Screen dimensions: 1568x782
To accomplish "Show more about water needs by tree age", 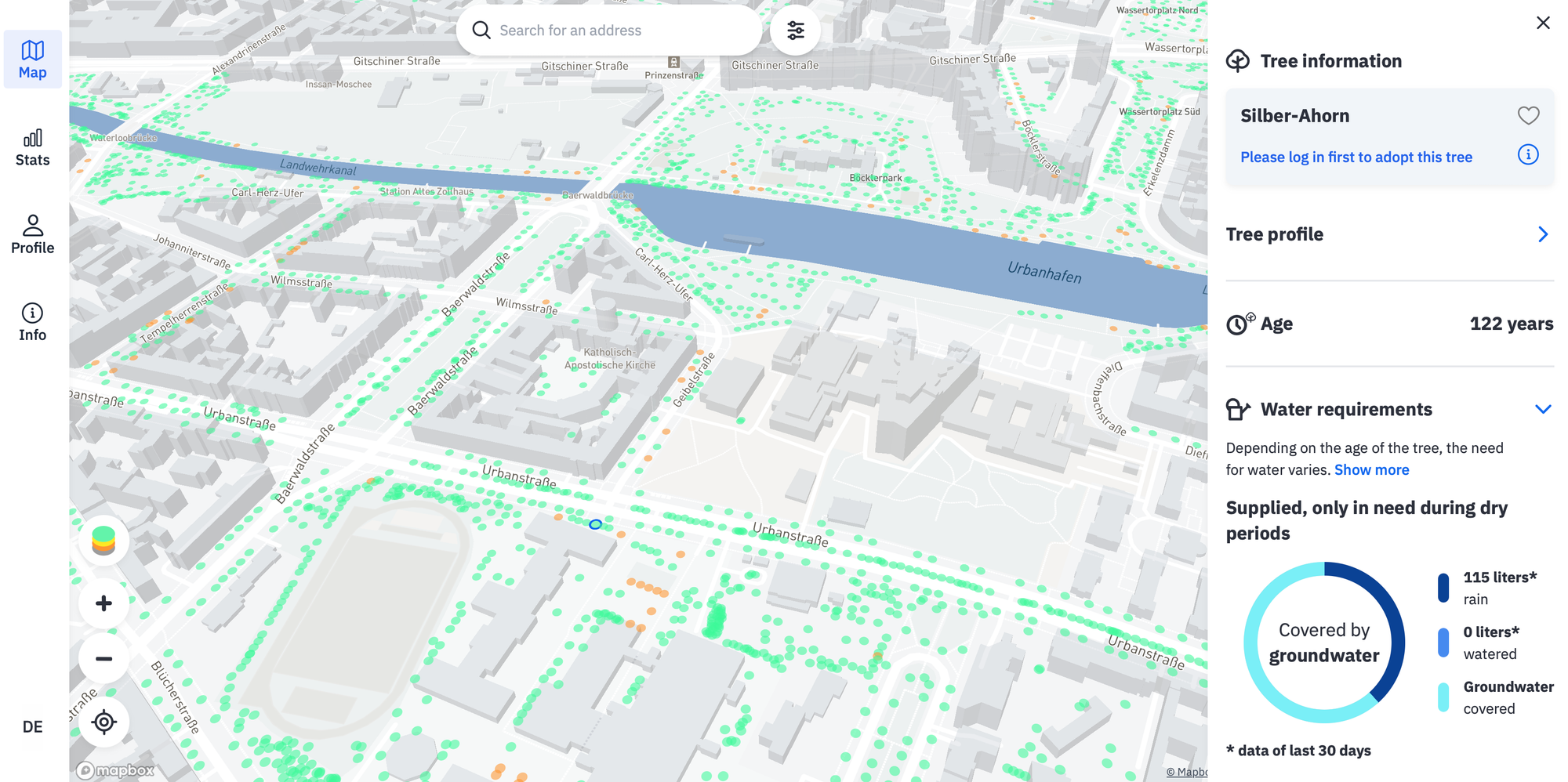I will click(1371, 469).
